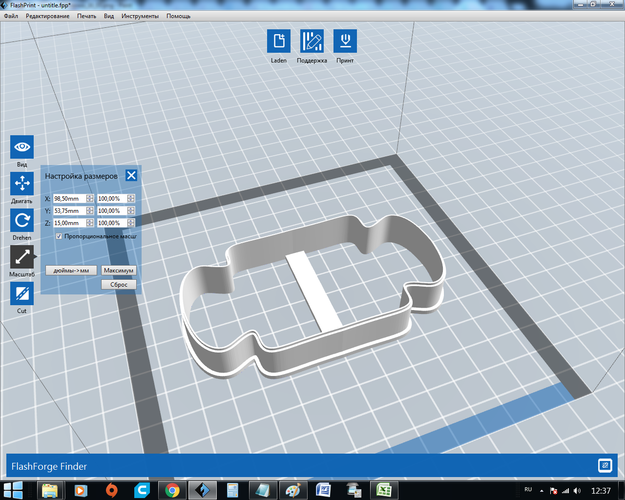Open Microsoft Excel from taskbar

click(x=384, y=490)
